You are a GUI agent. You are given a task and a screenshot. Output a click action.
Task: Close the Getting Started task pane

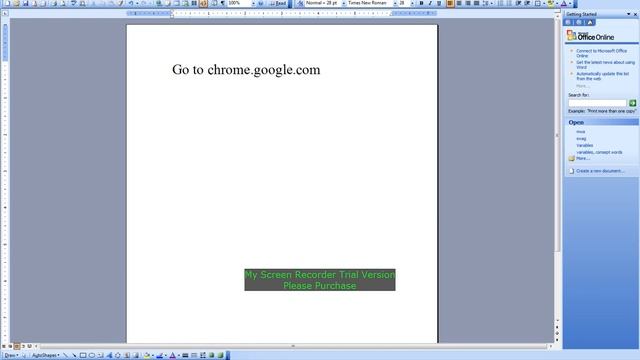[635, 14]
